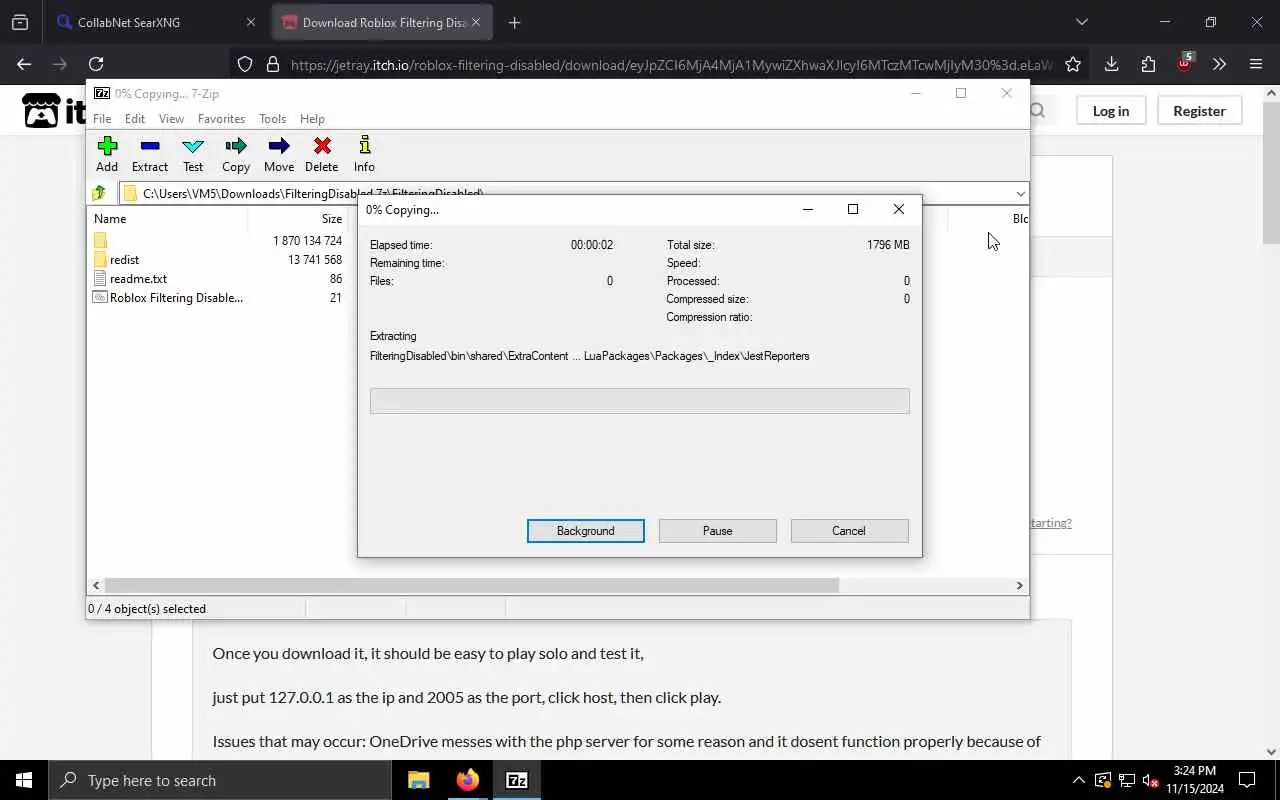
Task: Open the Firefox downloads panel
Action: (x=1111, y=64)
